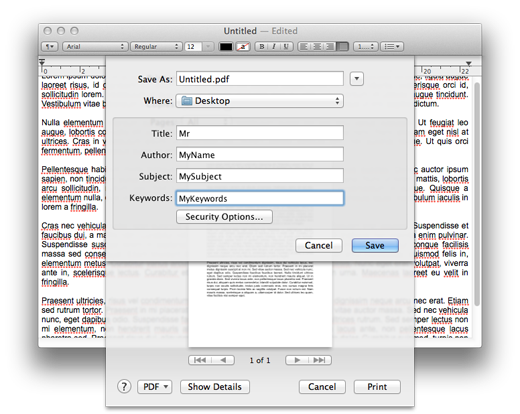Click the Subject field containing MySubject
Screen dimensions: 520x414
[x=260, y=176]
